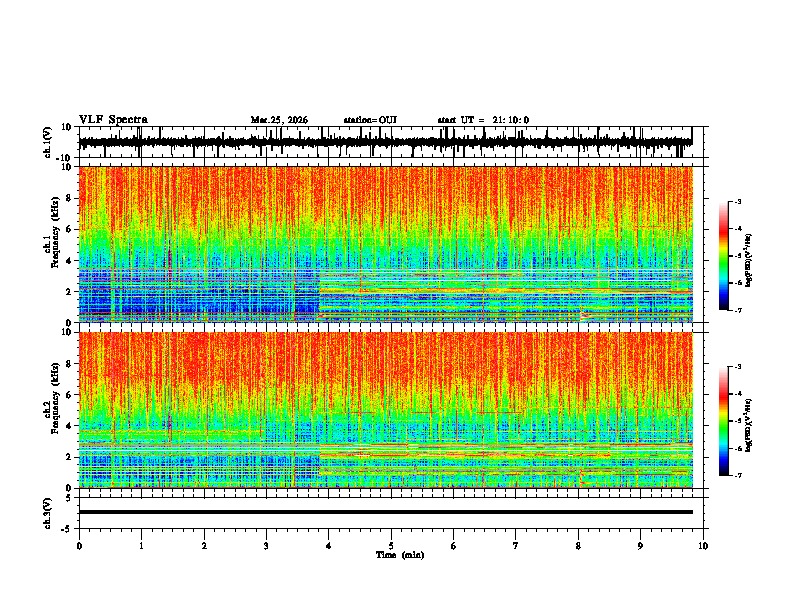Click the "8" kHz tick on ch.1 spectrogram
The height and width of the screenshot is (612, 792).
click(70, 198)
